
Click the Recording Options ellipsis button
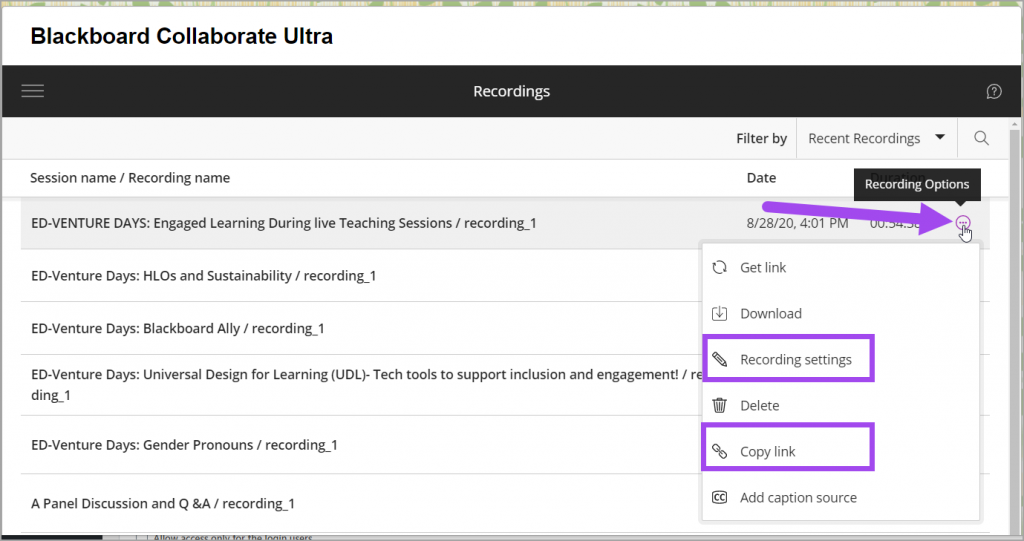coord(962,223)
